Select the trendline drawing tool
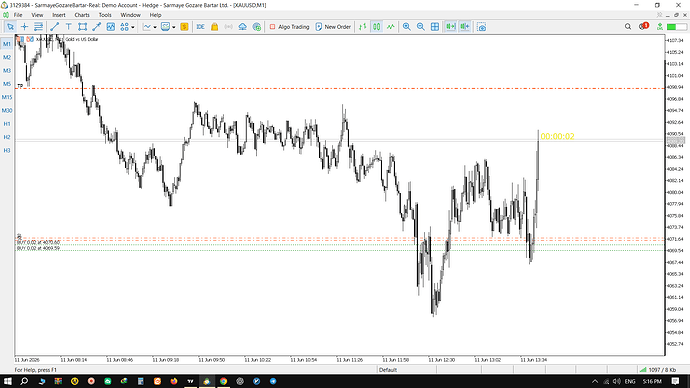690x388 pixels. pos(55,27)
